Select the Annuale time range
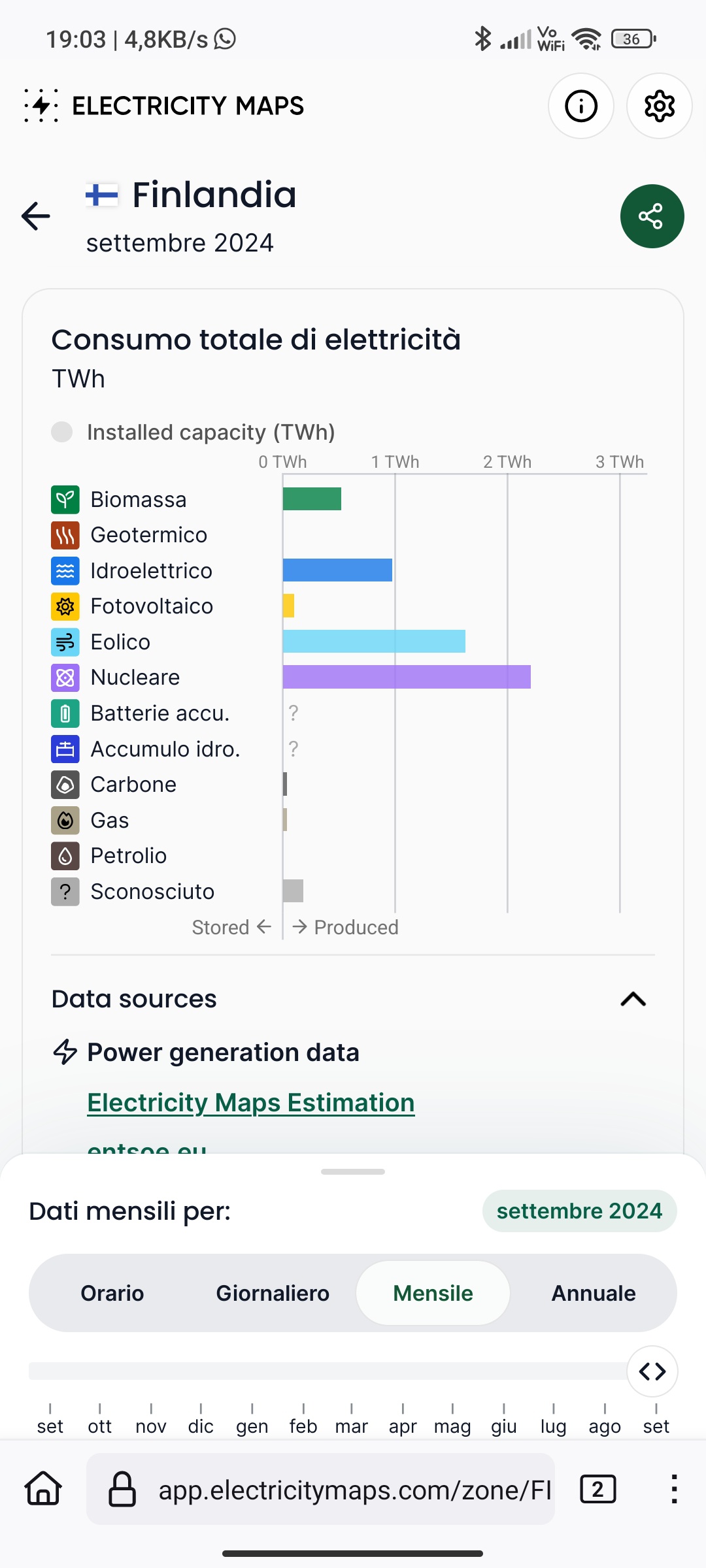This screenshot has width=706, height=1568. click(x=594, y=1293)
